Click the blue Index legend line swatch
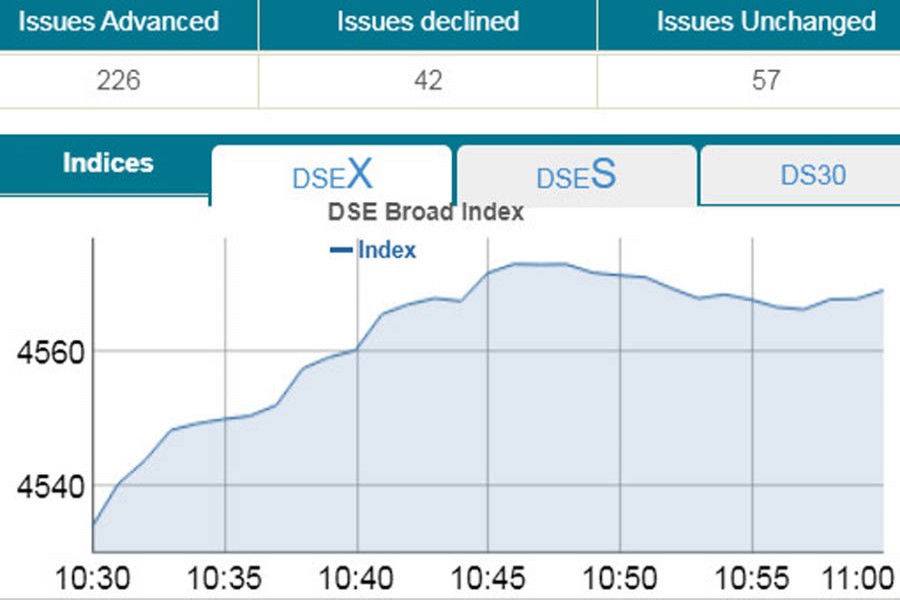Viewport: 900px width, 600px height. 341,250
